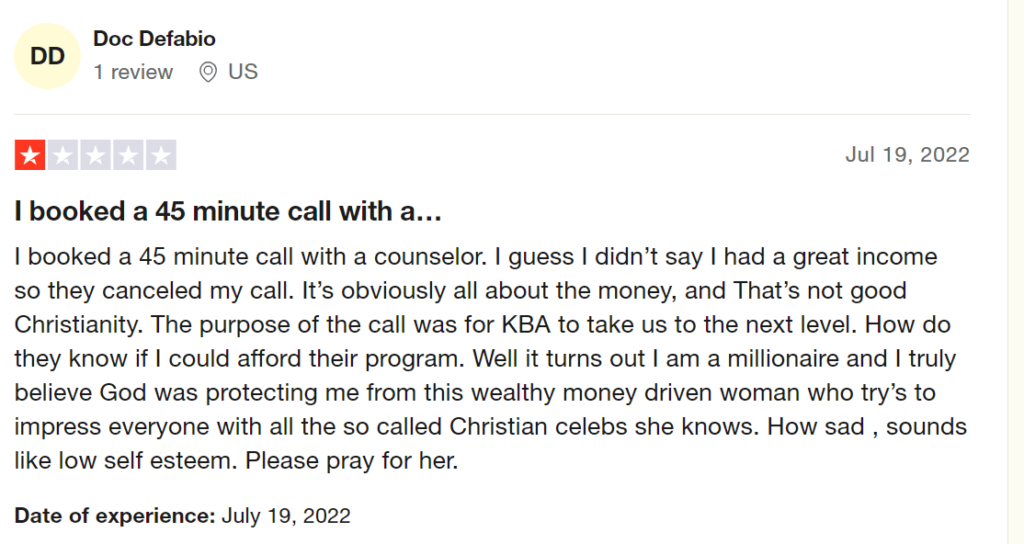This screenshot has width=1024, height=544.
Task: Click the July 19, 2022 experience date
Action: pos(286,516)
